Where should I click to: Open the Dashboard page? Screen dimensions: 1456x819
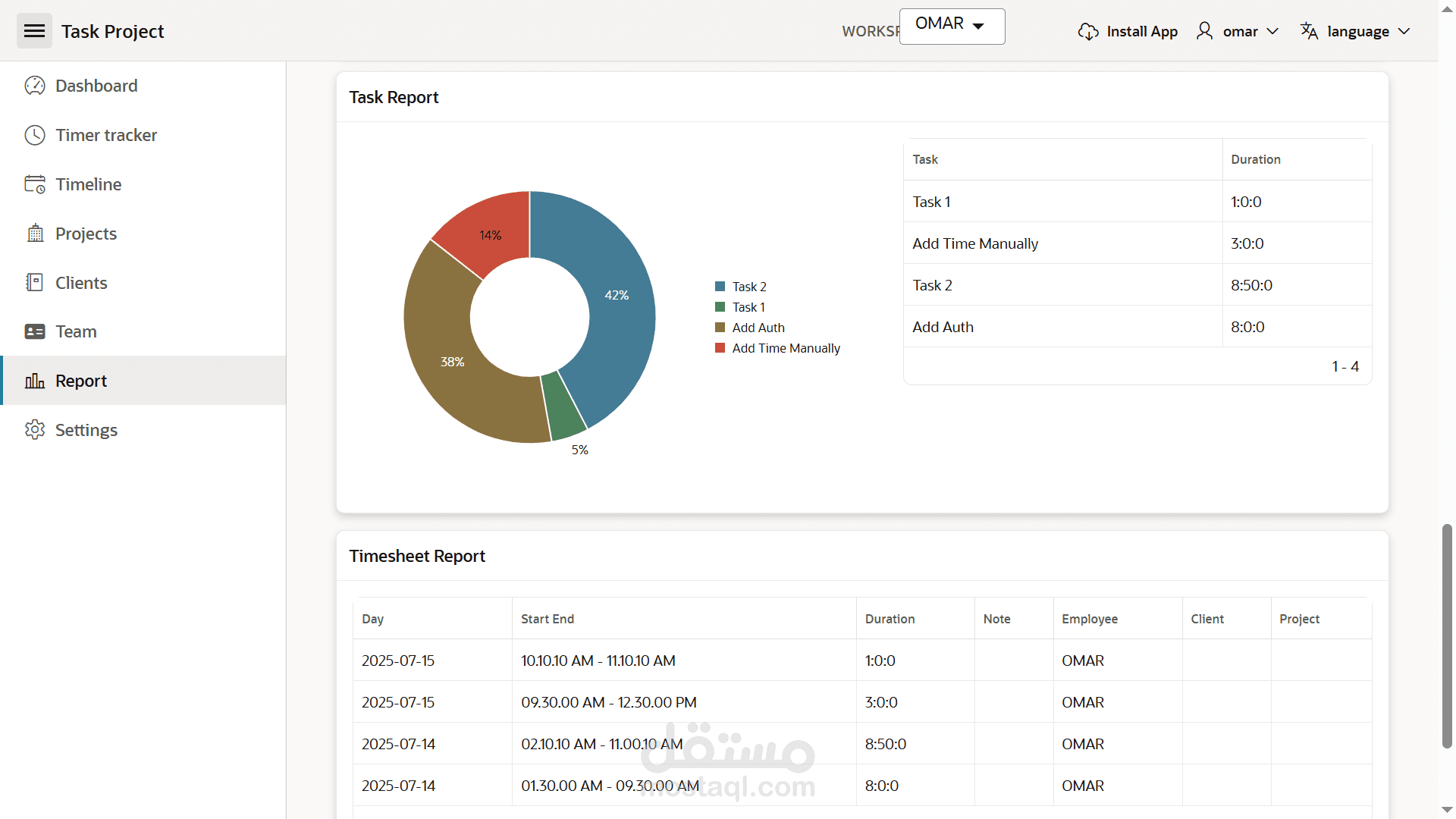tap(143, 86)
